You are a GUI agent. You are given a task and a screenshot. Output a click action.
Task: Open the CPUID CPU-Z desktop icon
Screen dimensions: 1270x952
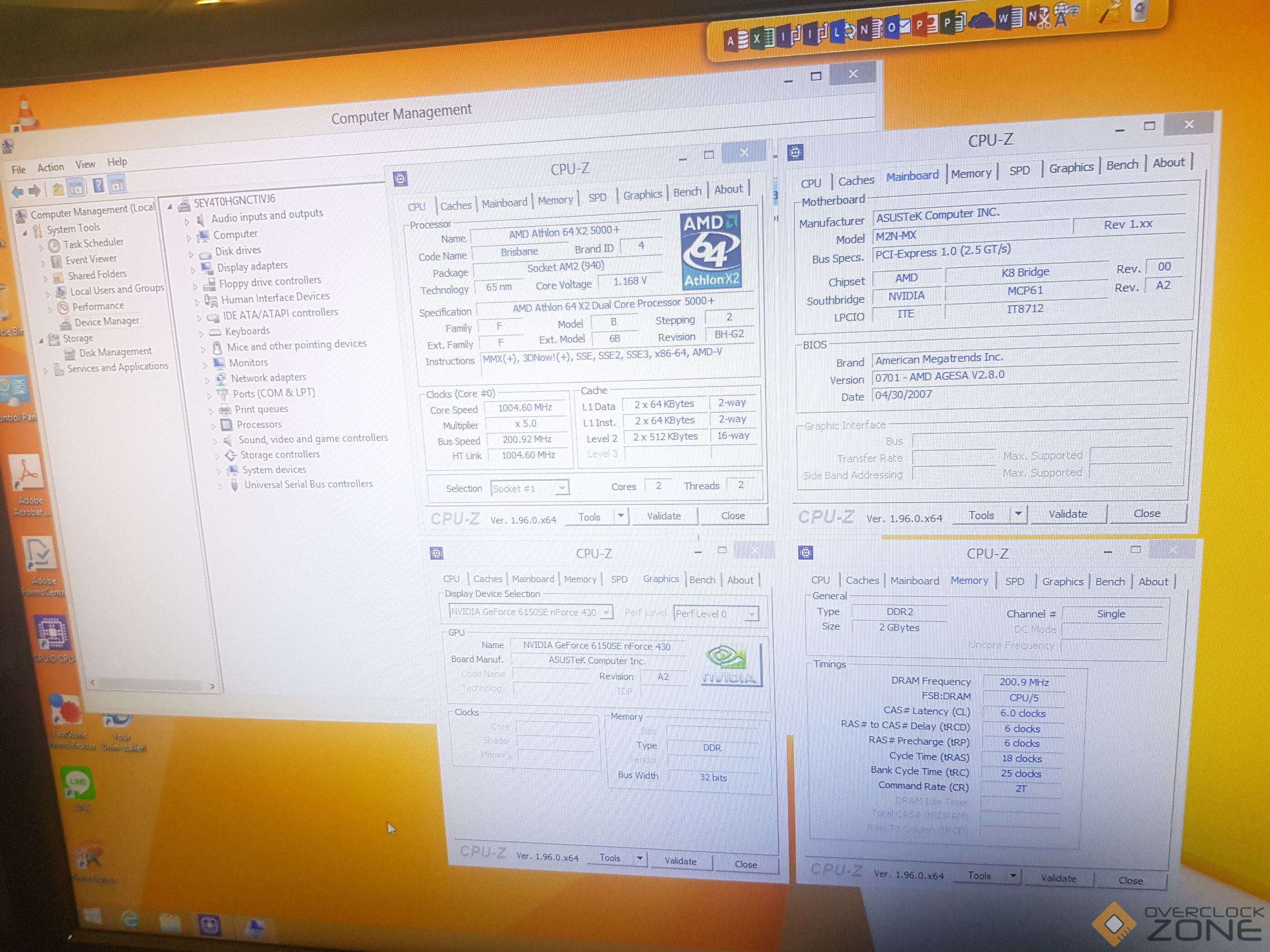[52, 634]
